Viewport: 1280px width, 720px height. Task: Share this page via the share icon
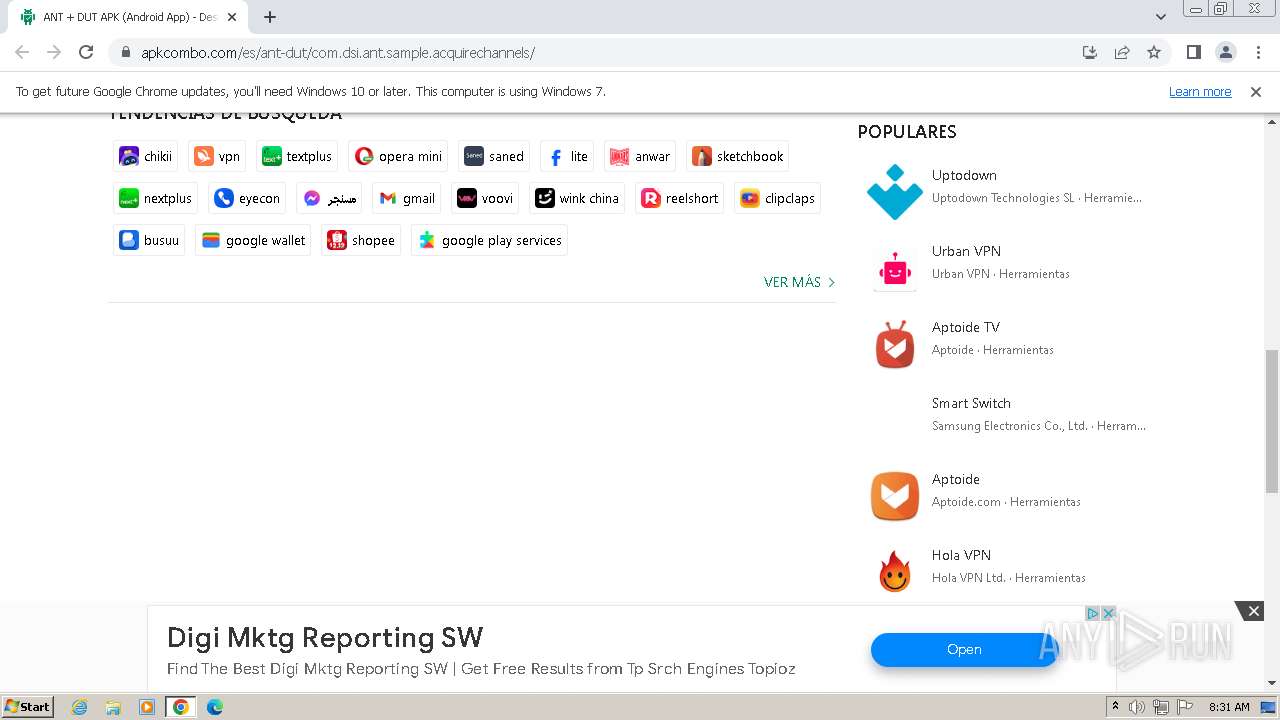click(x=1122, y=52)
